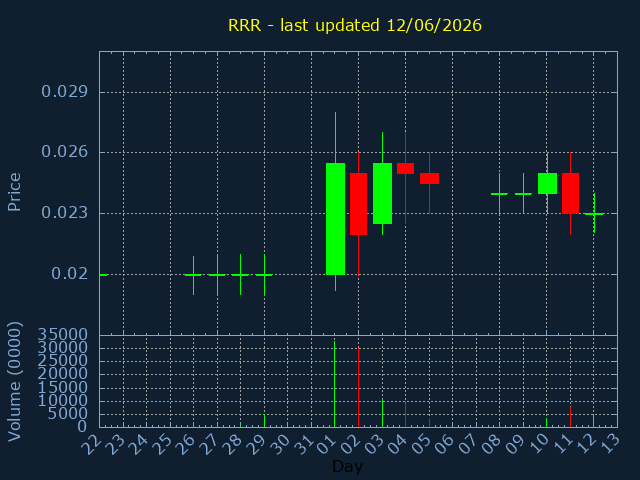The height and width of the screenshot is (480, 640).
Task: Click the 30000 volume axis label
Action: point(62,347)
